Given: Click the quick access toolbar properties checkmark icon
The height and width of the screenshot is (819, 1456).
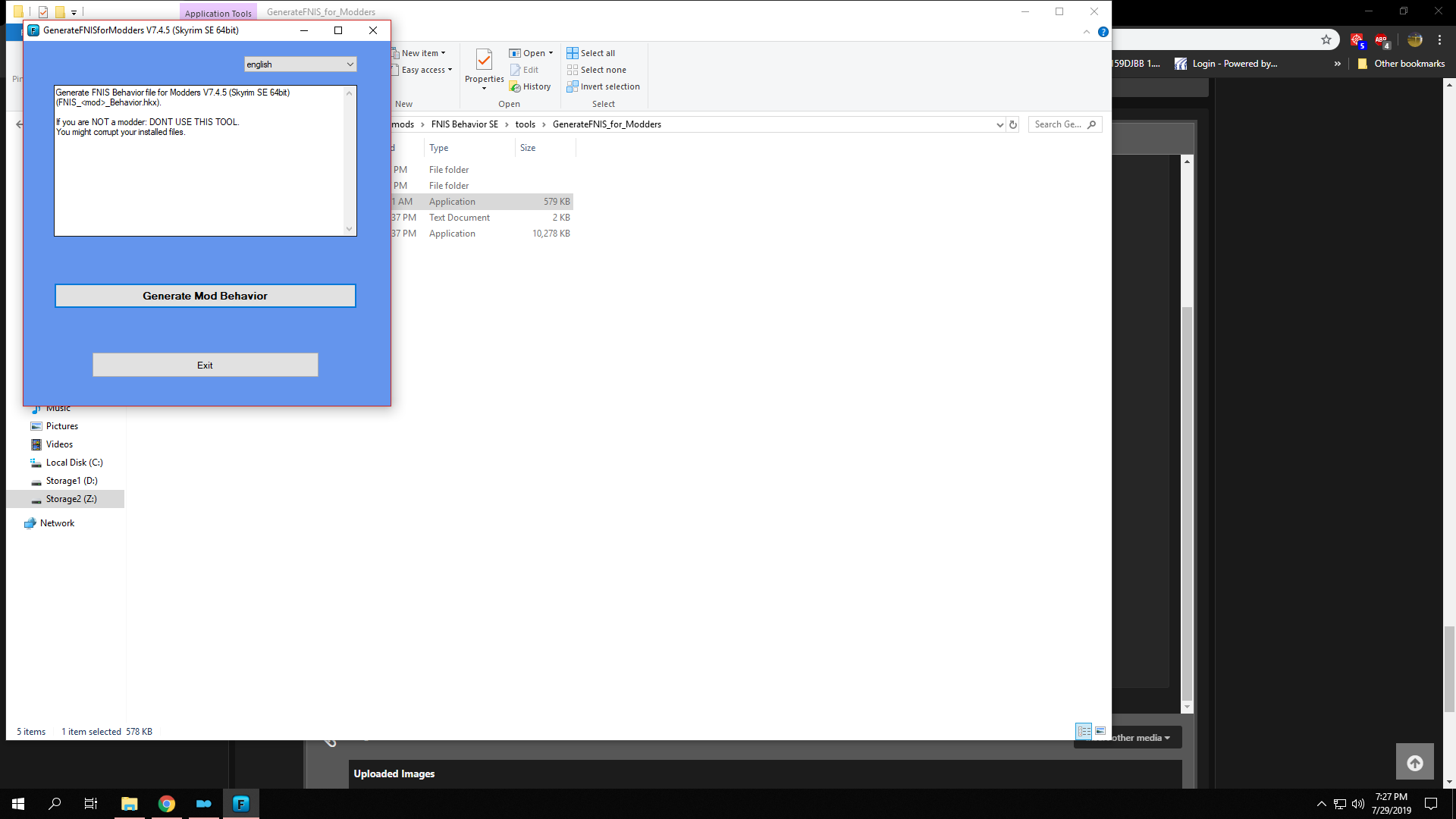Looking at the screenshot, I should coord(43,12).
